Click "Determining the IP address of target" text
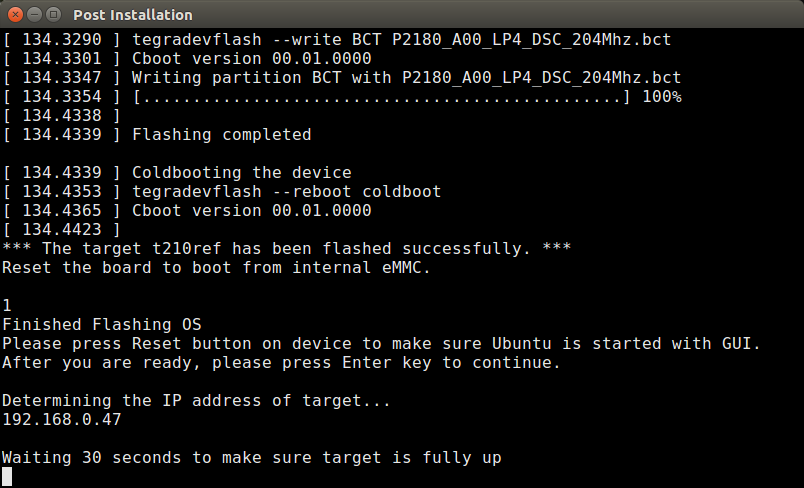This screenshot has width=804, height=488. (196, 401)
